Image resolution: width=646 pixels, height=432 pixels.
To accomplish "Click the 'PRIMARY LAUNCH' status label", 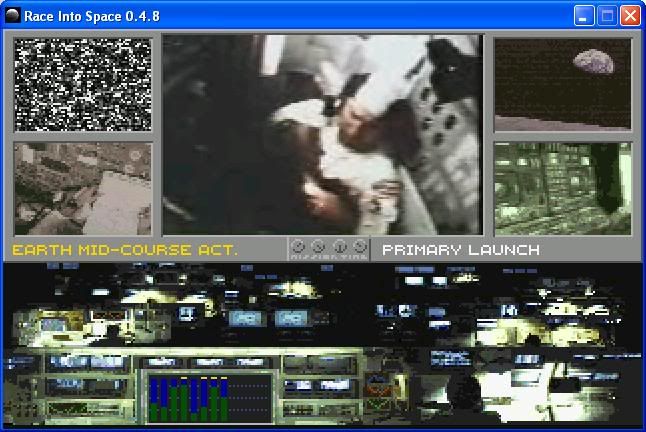I will click(x=461, y=250).
